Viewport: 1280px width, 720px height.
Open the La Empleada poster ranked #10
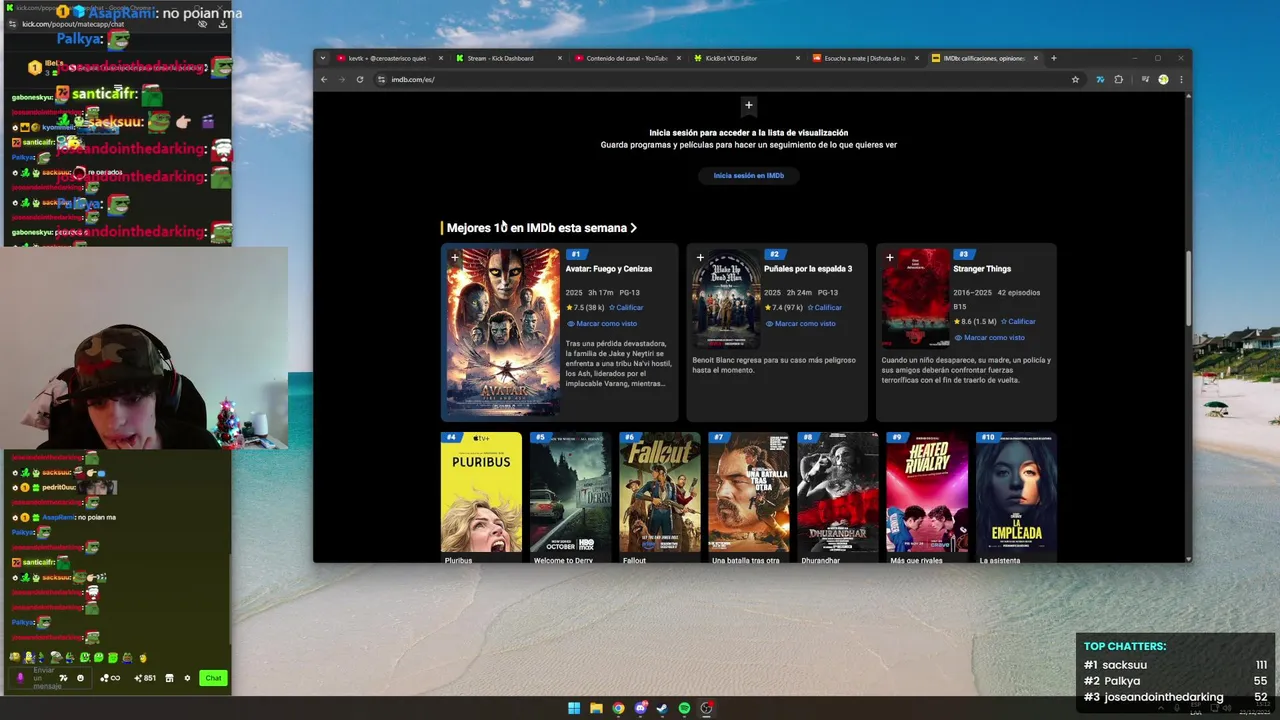1016,492
